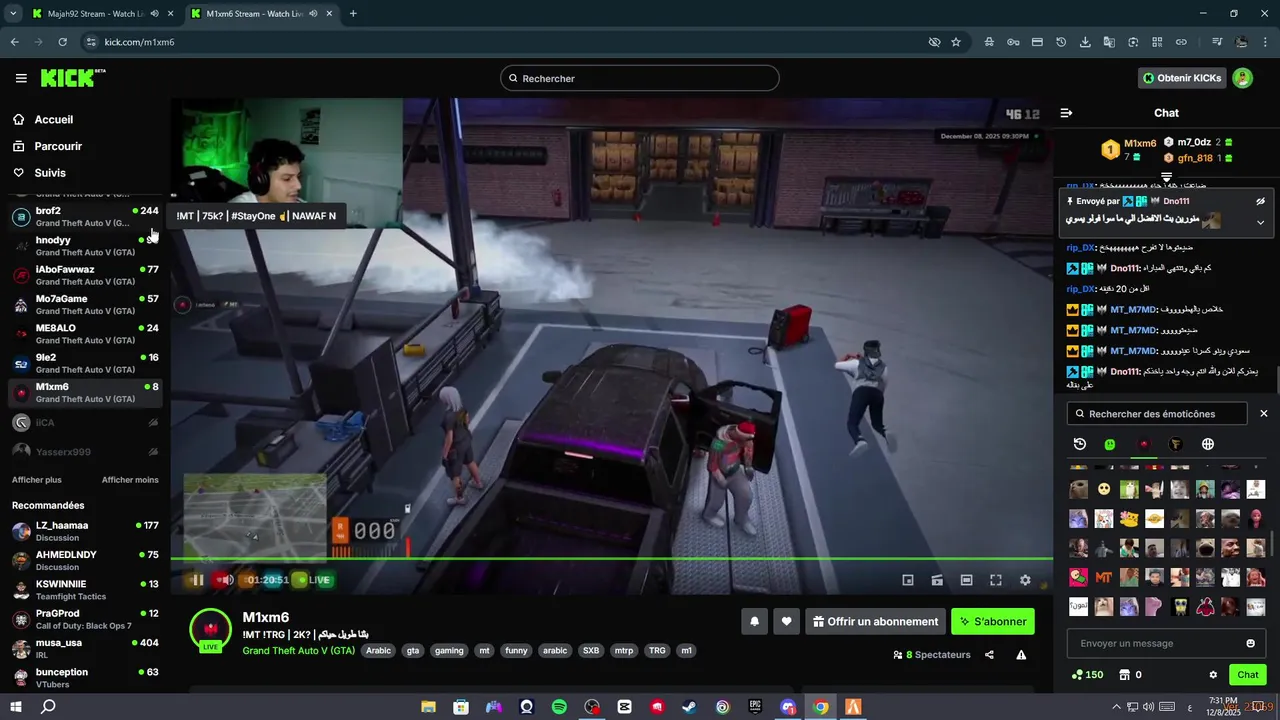Click the cast/clip icon in player
Image resolution: width=1280 pixels, height=720 pixels.
pos(937,580)
